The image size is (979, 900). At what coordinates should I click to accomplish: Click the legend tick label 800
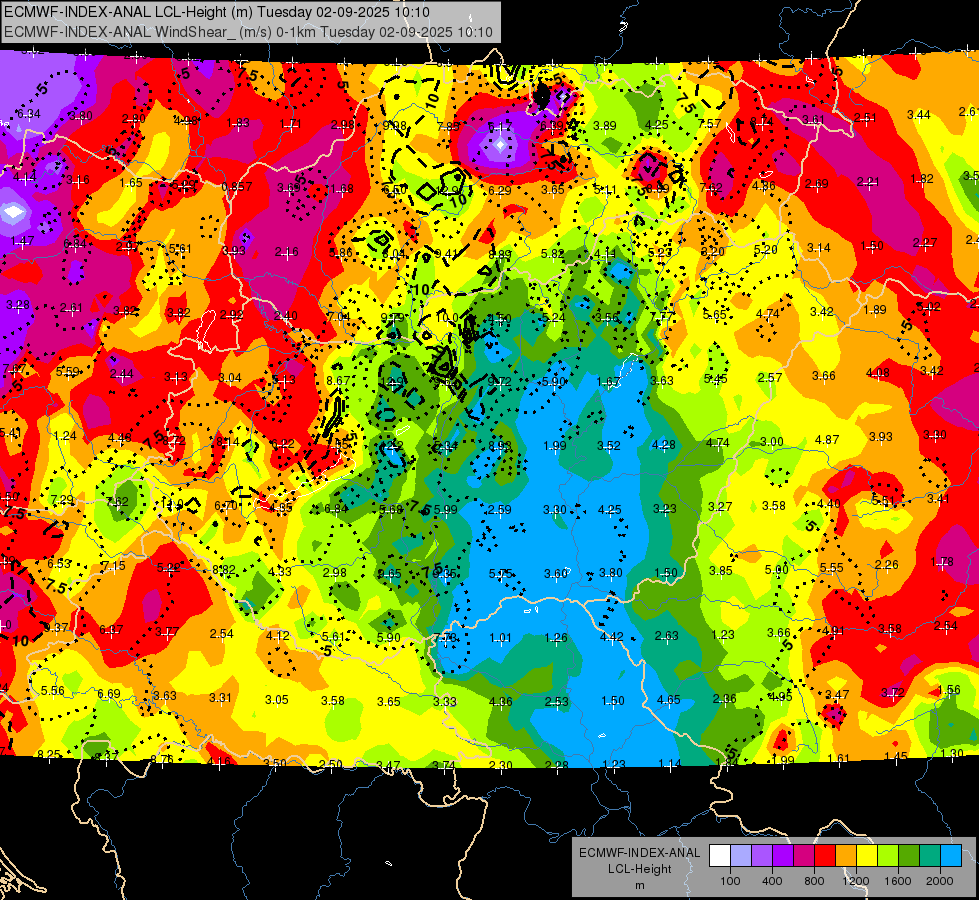(x=814, y=881)
